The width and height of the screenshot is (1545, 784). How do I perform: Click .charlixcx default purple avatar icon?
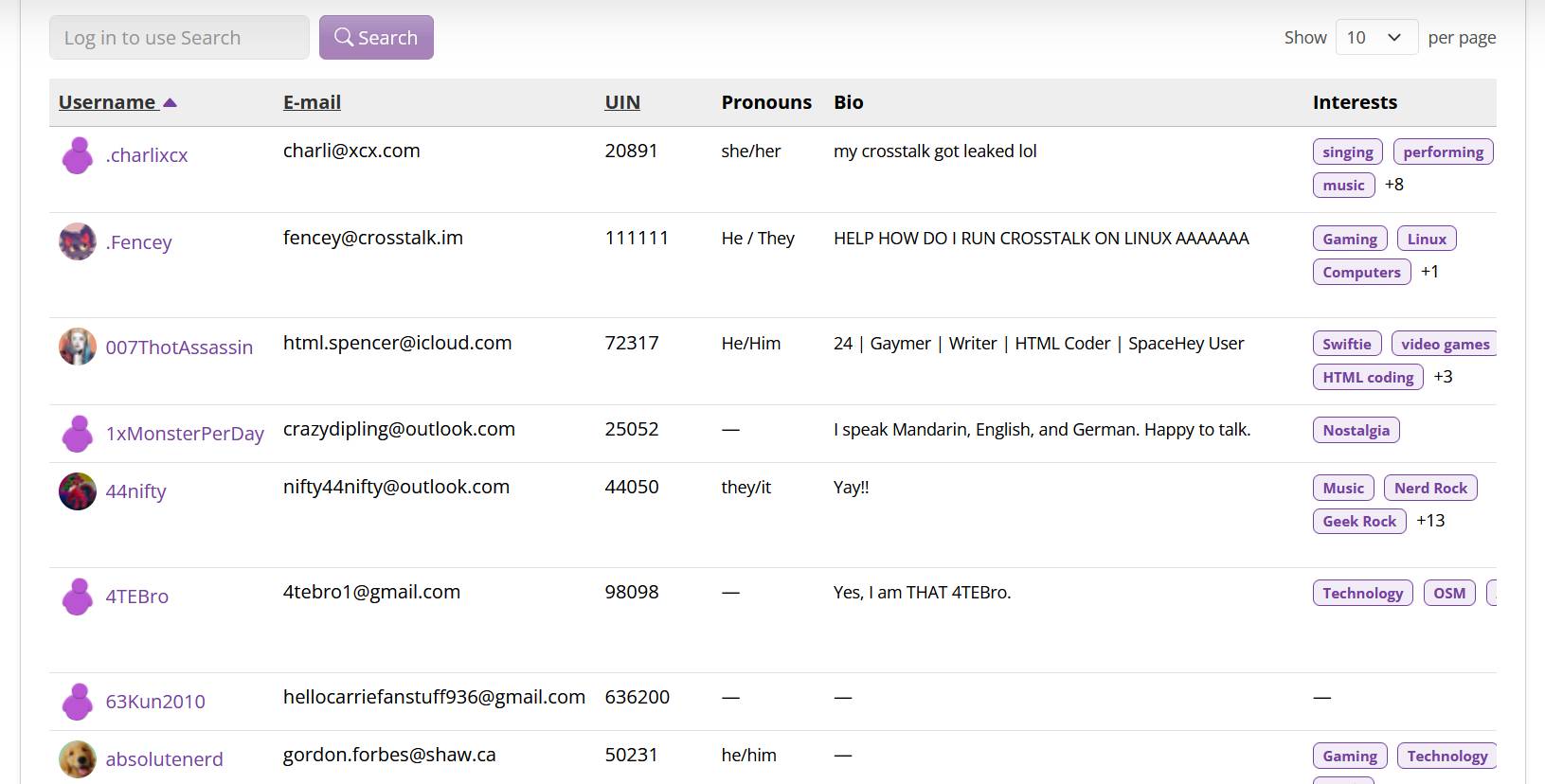click(78, 155)
